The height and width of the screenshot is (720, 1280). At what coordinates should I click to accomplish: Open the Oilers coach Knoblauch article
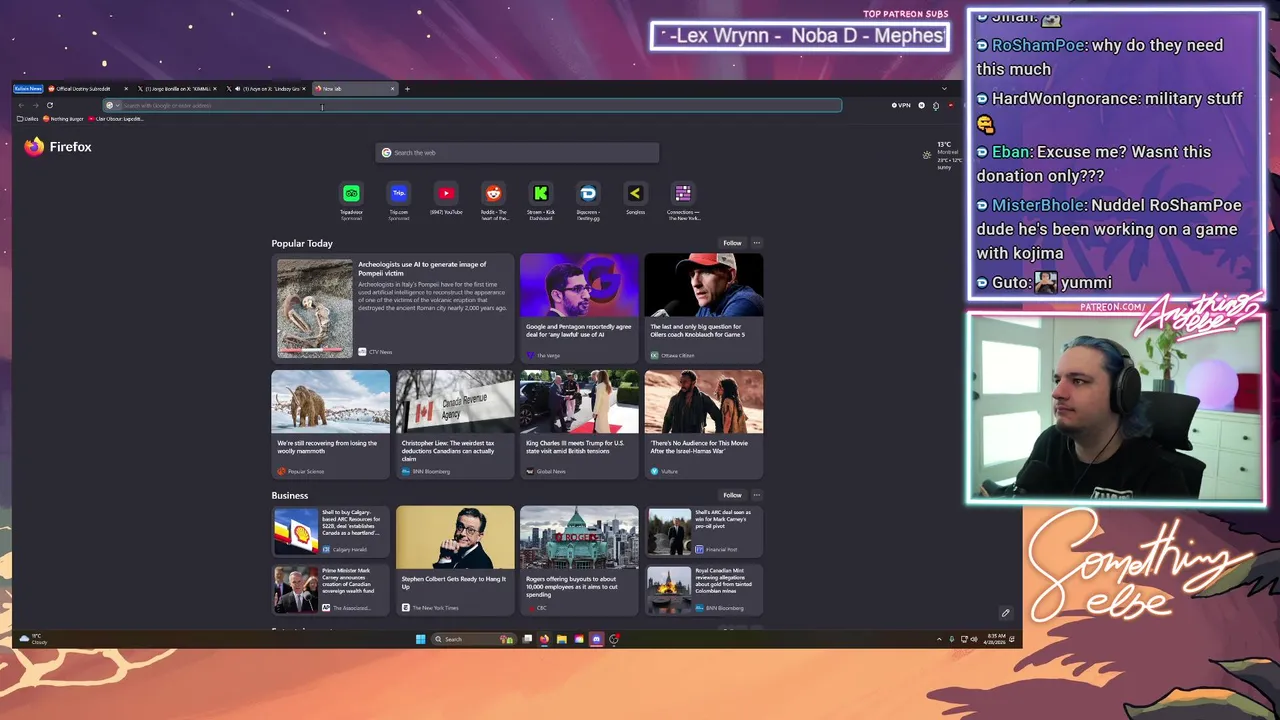click(x=703, y=308)
